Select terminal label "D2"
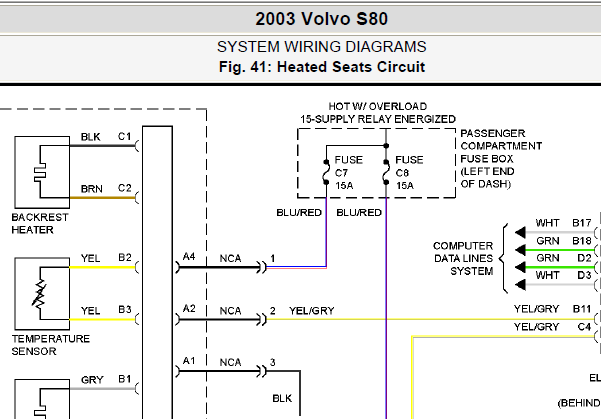This screenshot has width=601, height=419. (x=584, y=258)
